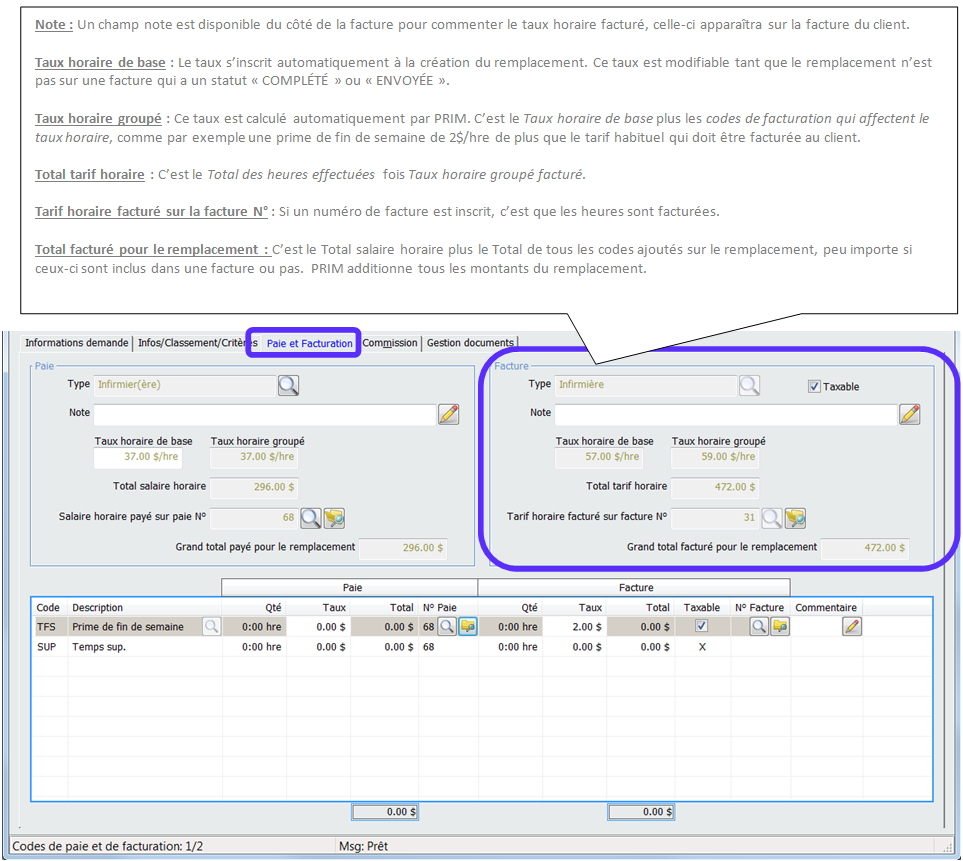Screen dimensions: 963x861
Task: Open the Infos/Classement/Critères tab
Action: [x=190, y=343]
